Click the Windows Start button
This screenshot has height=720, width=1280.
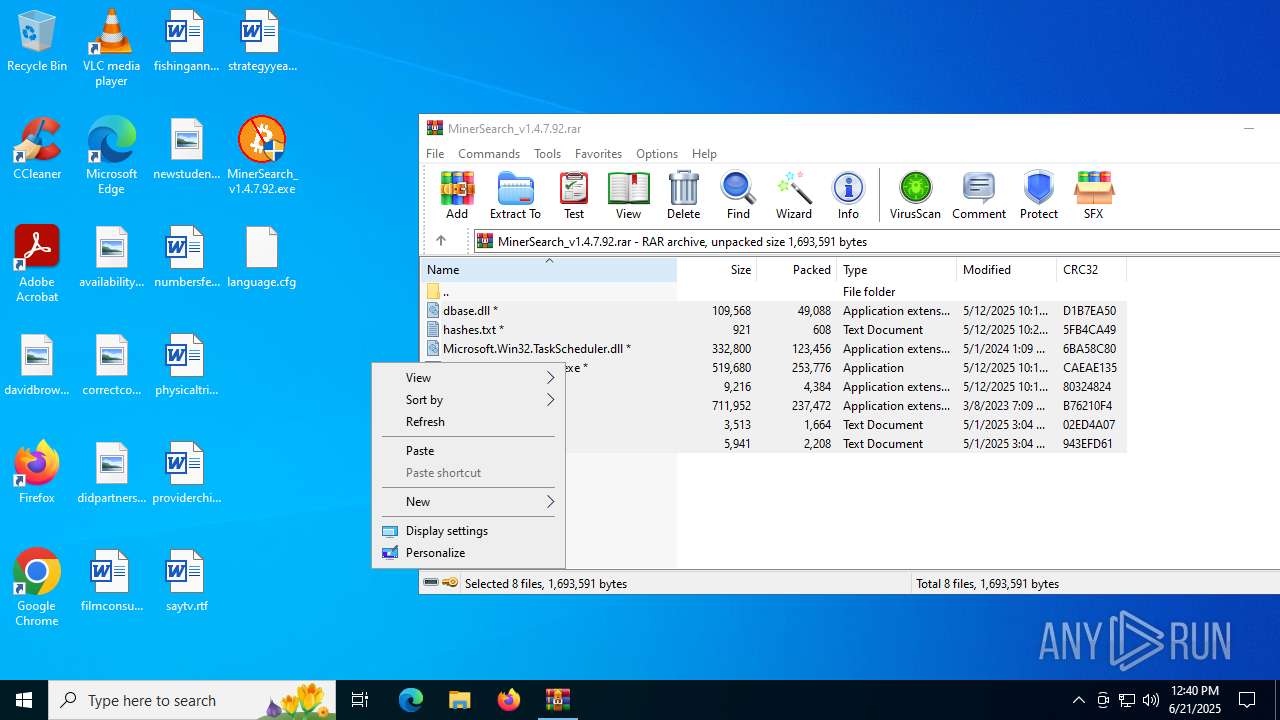point(24,700)
